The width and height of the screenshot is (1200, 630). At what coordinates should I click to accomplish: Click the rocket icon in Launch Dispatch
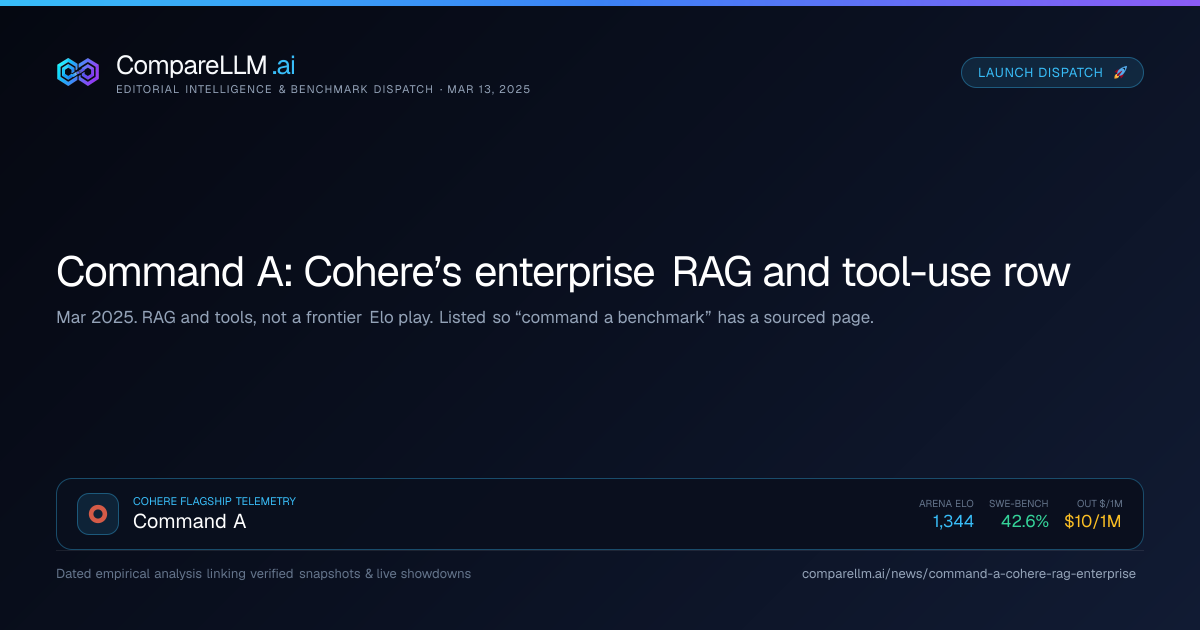pyautogui.click(x=1120, y=72)
